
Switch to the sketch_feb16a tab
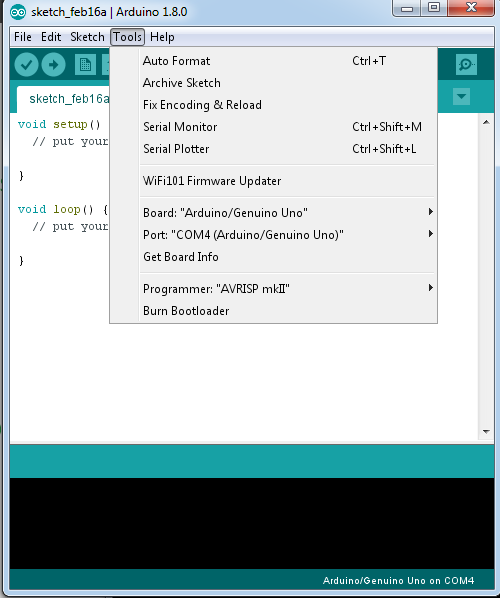pos(64,99)
